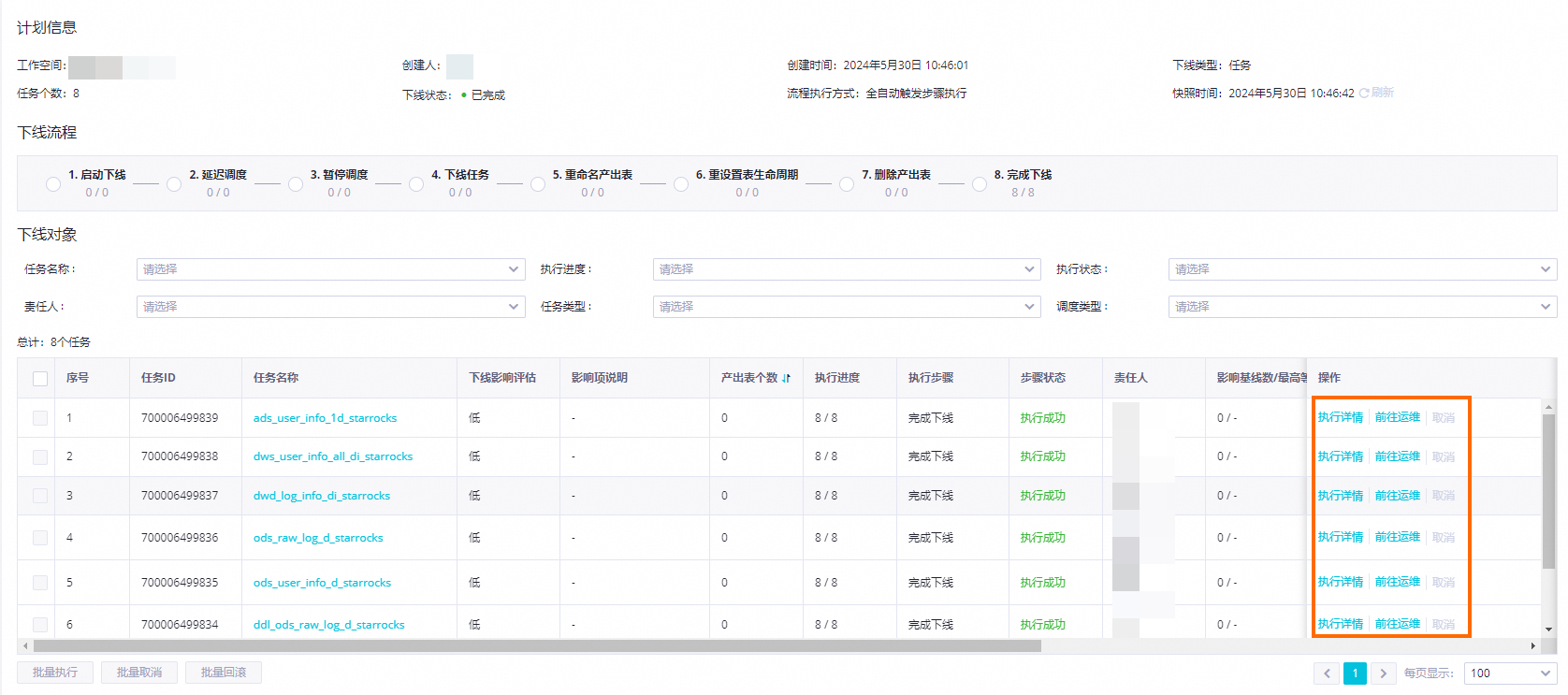Click horizontal scrollbar left arrow

coord(25,645)
